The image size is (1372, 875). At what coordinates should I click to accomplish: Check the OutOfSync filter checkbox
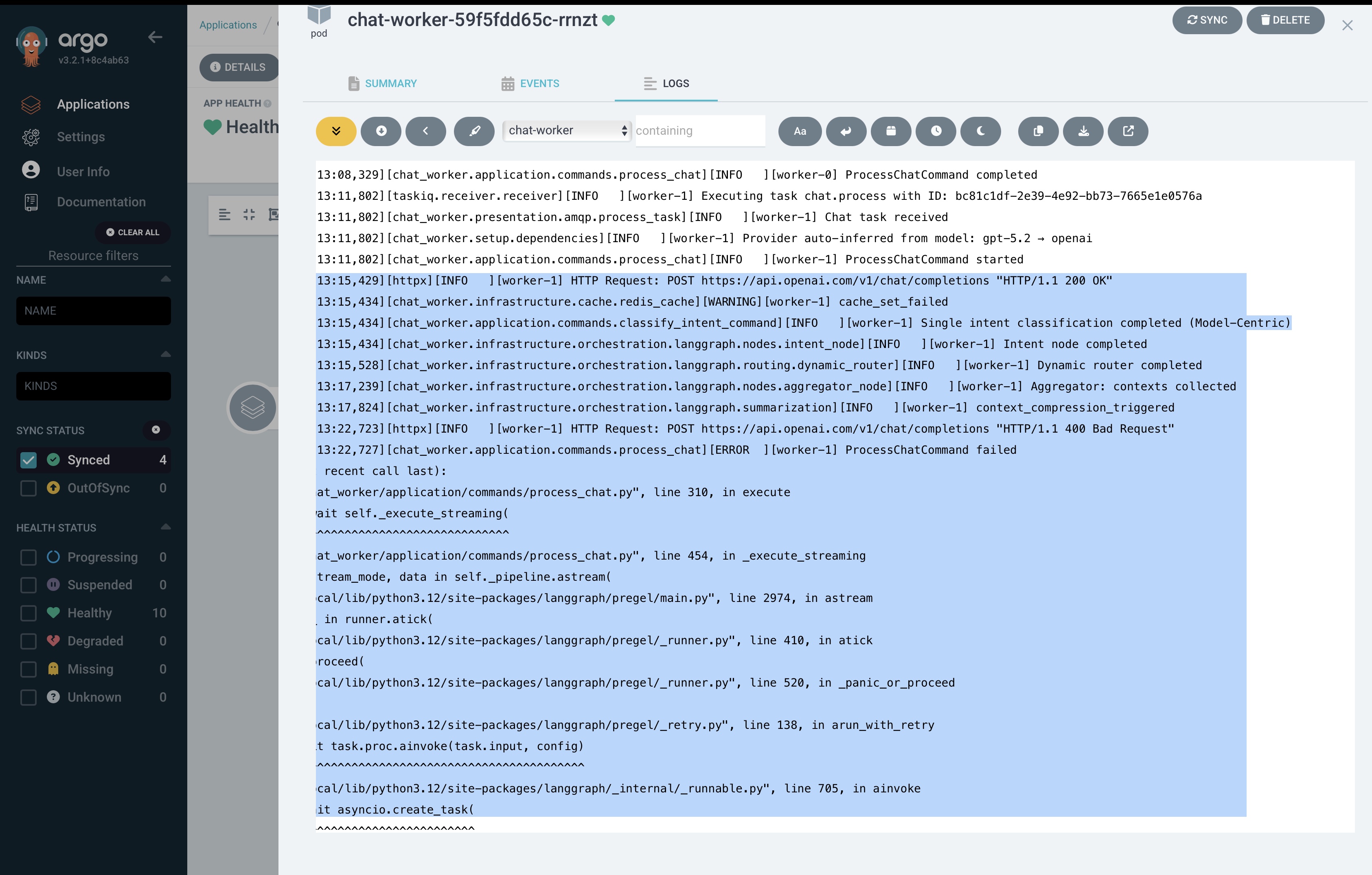coord(28,488)
